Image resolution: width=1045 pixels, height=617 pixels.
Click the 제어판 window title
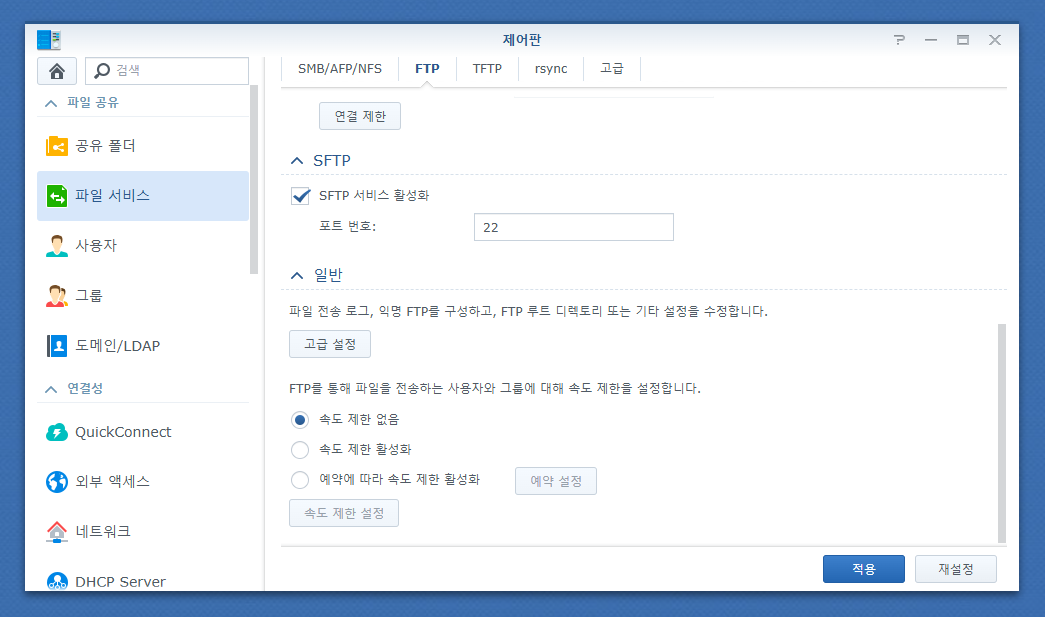click(x=522, y=40)
